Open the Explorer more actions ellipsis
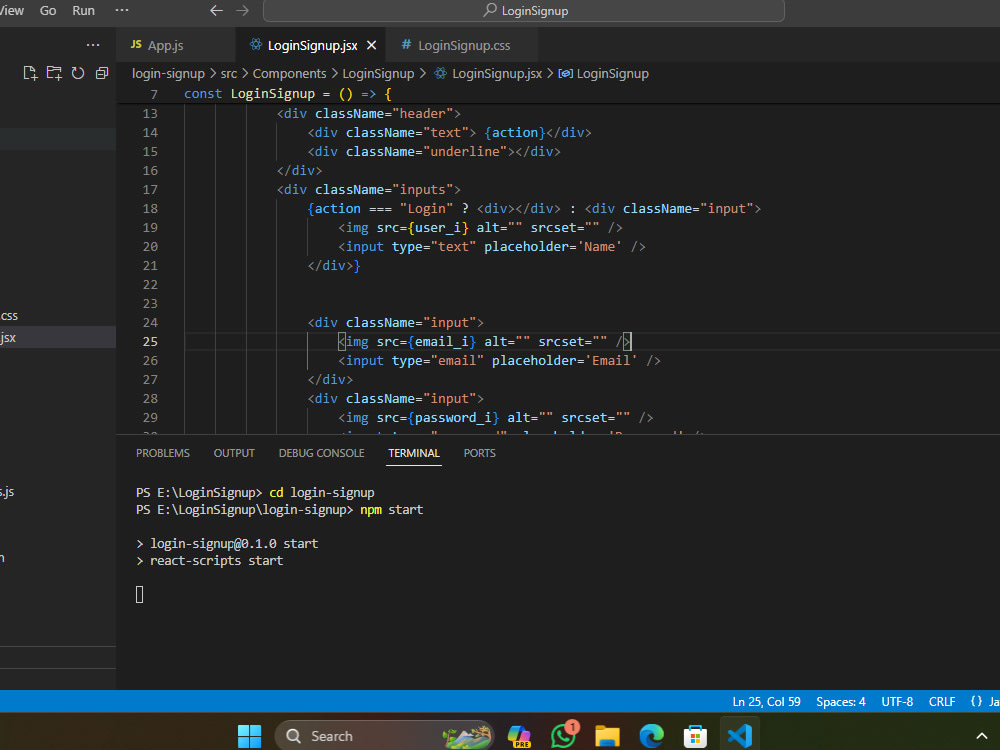Screen dimensions: 1000x750 pos(93,45)
